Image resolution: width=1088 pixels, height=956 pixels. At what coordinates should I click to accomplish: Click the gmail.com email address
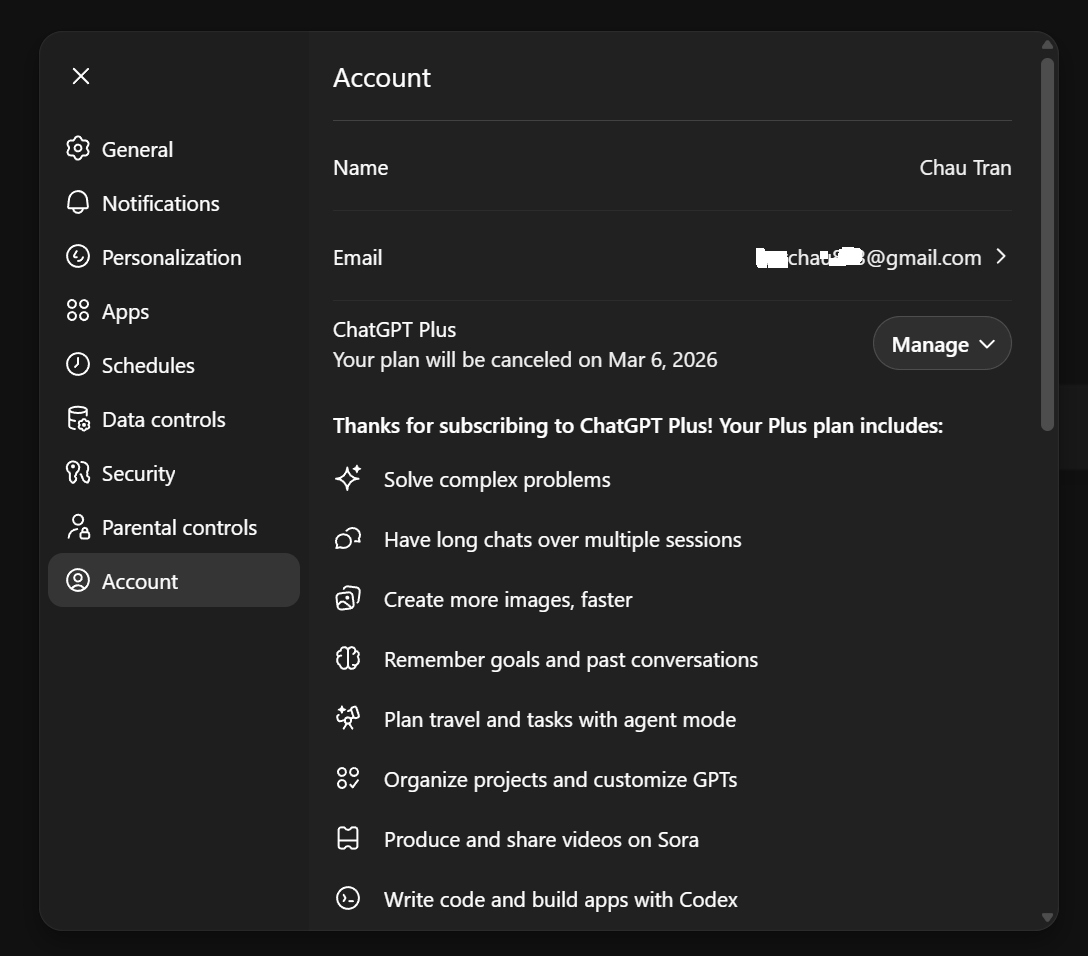coord(868,258)
